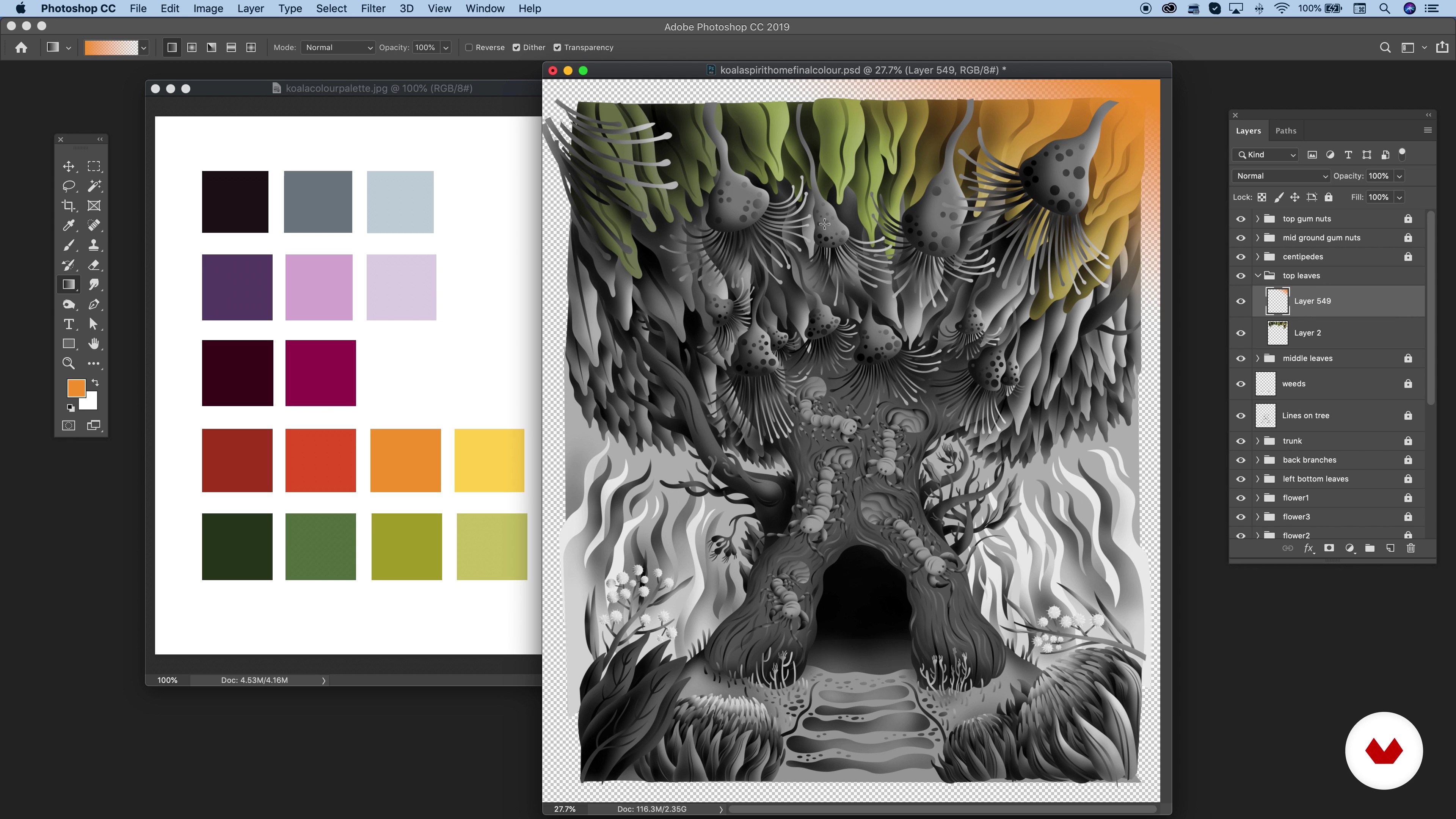The width and height of the screenshot is (1456, 819).
Task: Expand the mid ground gum nuts group
Action: pos(1258,238)
